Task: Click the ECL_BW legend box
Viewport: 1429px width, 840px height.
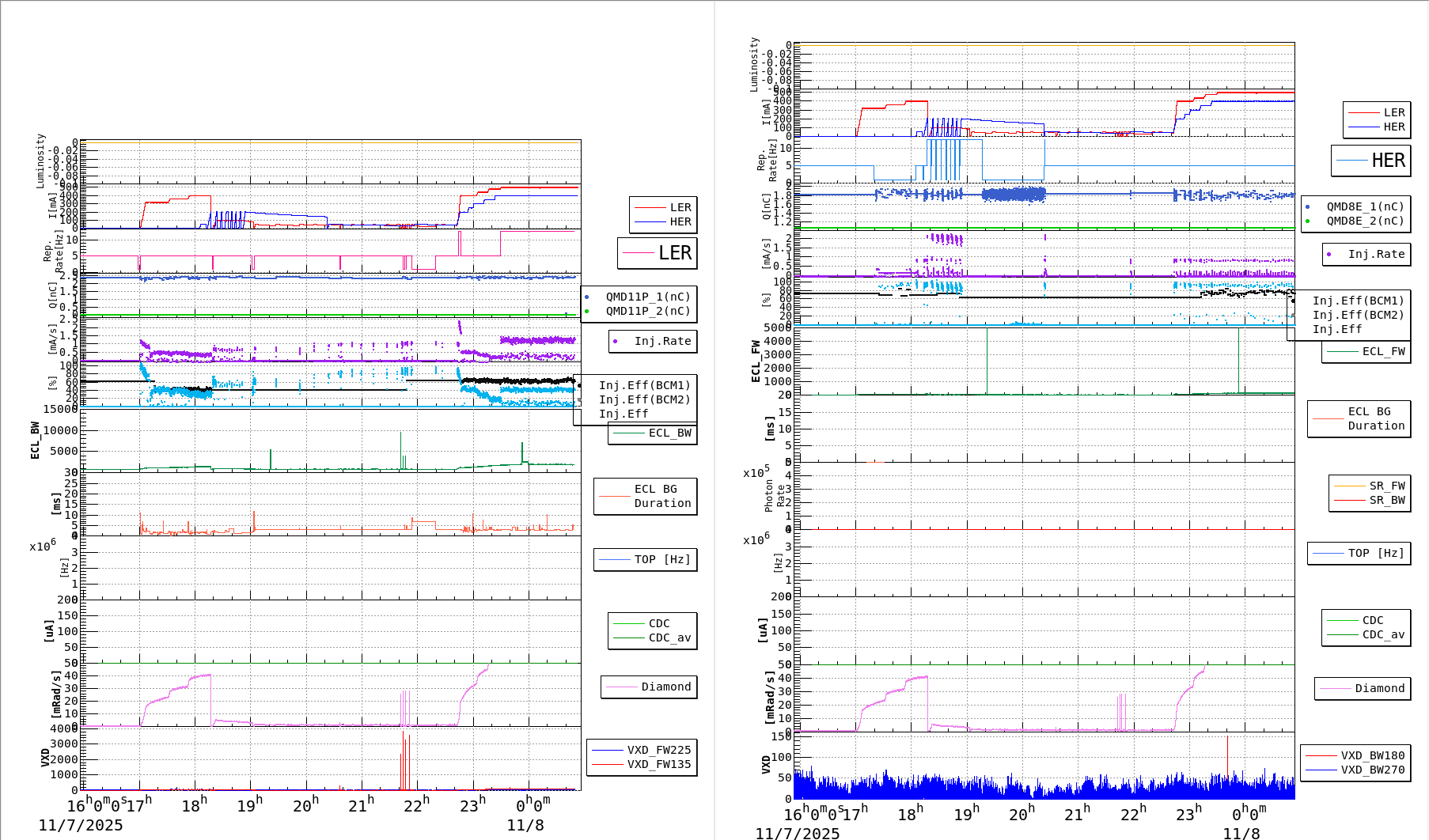Action: [653, 433]
